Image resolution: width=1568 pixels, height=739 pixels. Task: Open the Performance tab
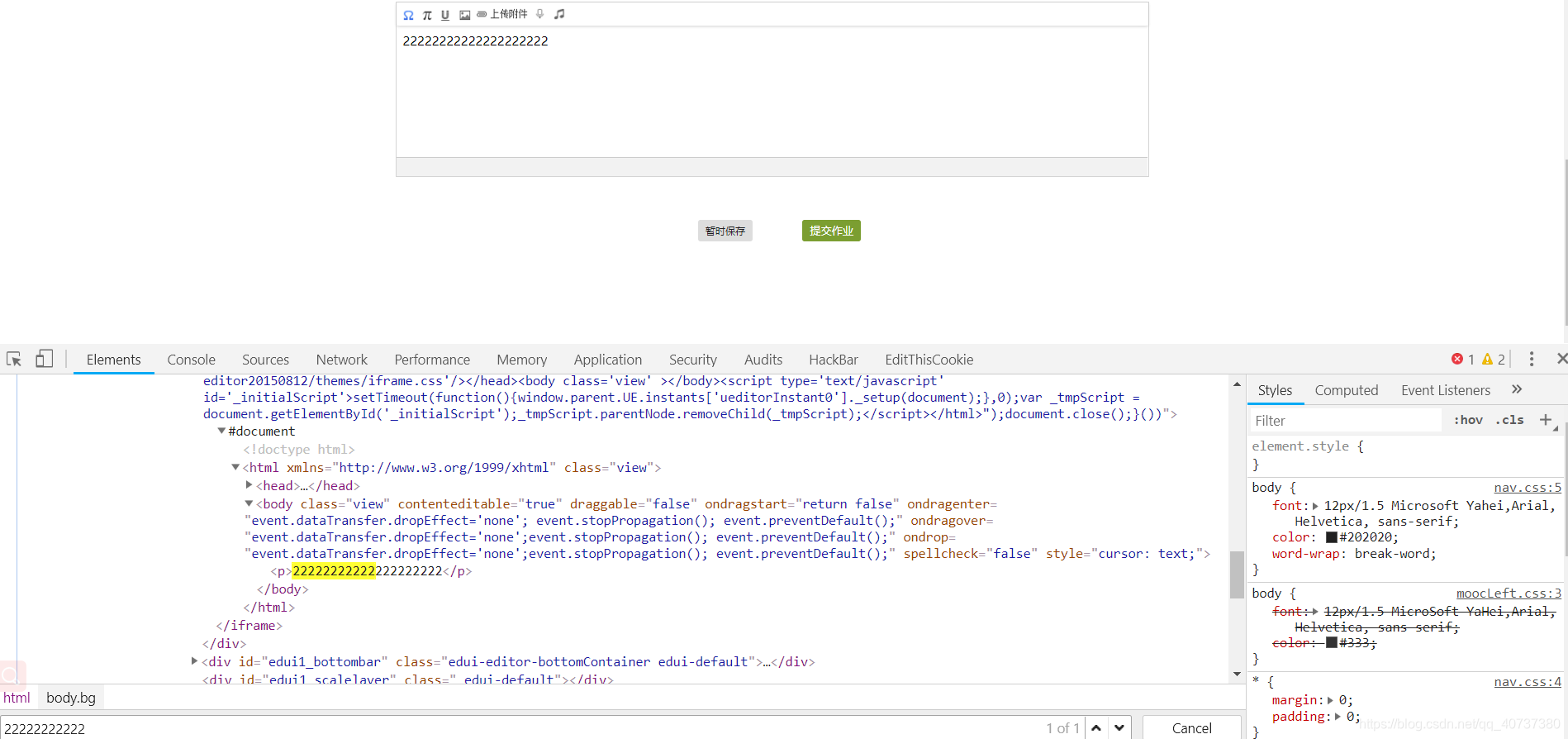[x=432, y=360]
